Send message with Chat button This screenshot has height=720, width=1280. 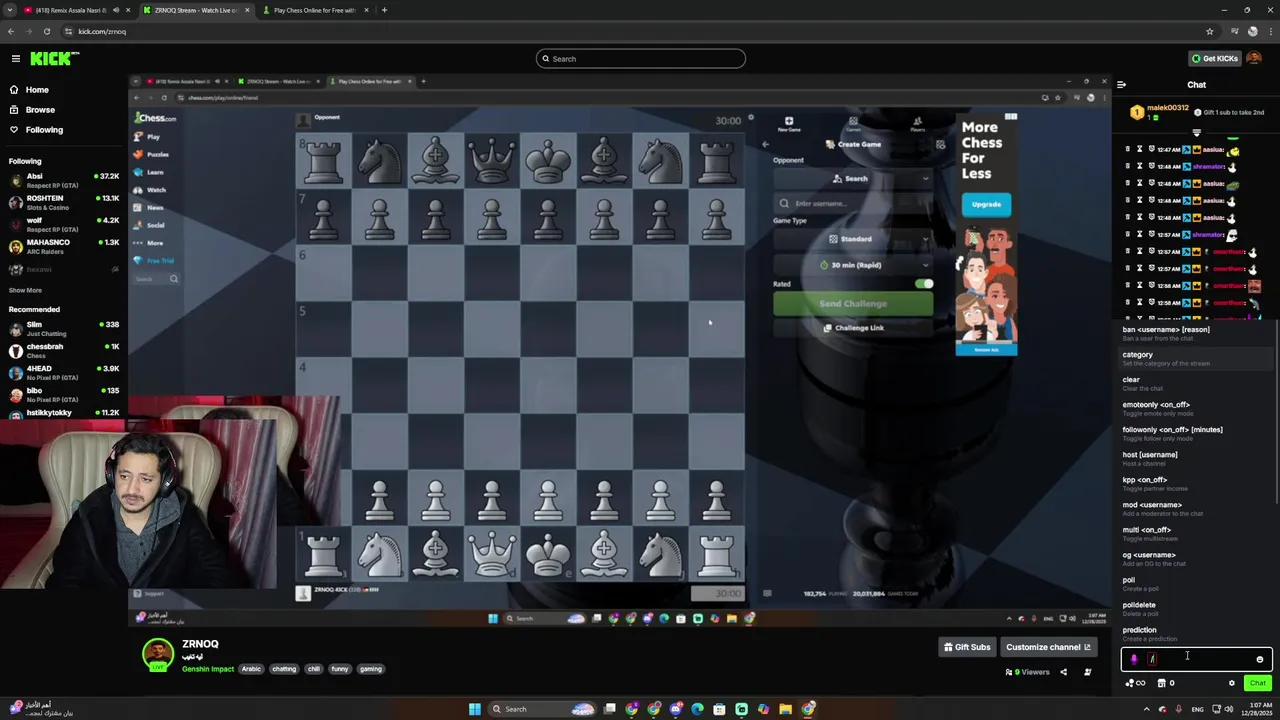[1257, 683]
